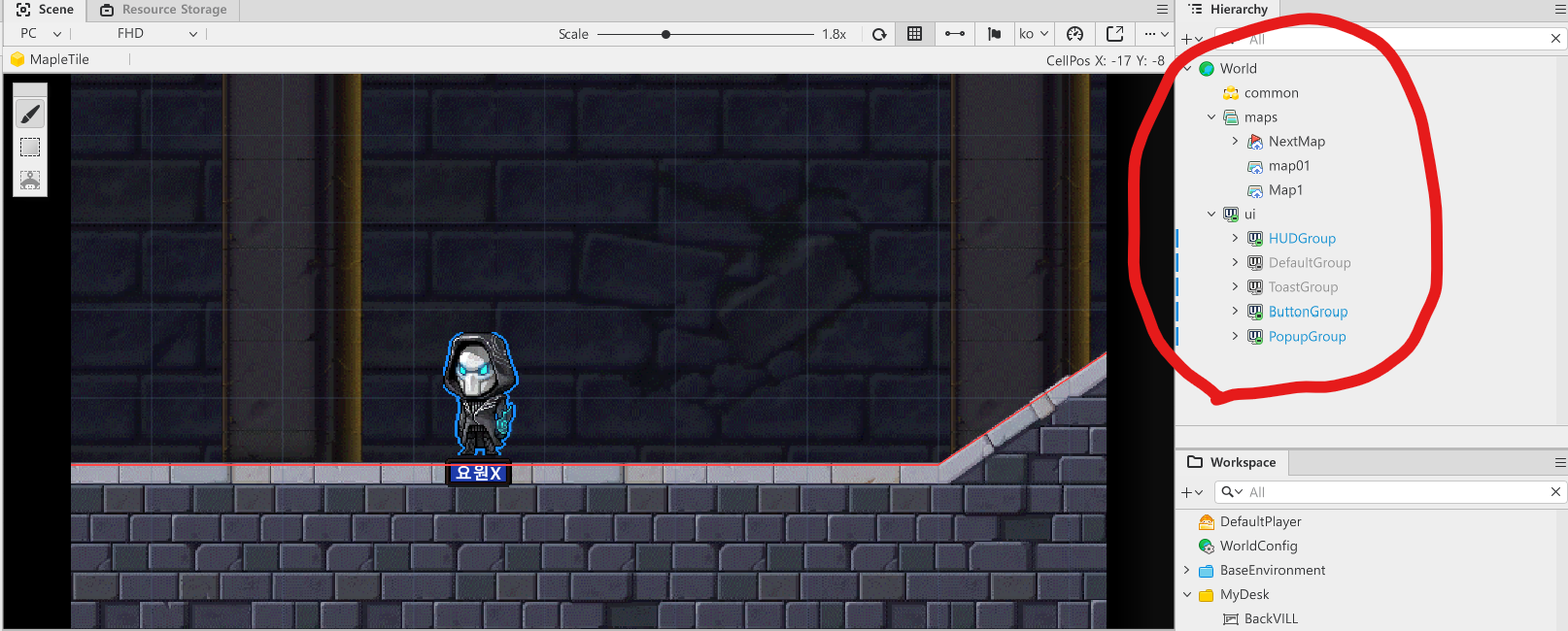
Task: Collapse the maps node
Action: pos(1211,117)
